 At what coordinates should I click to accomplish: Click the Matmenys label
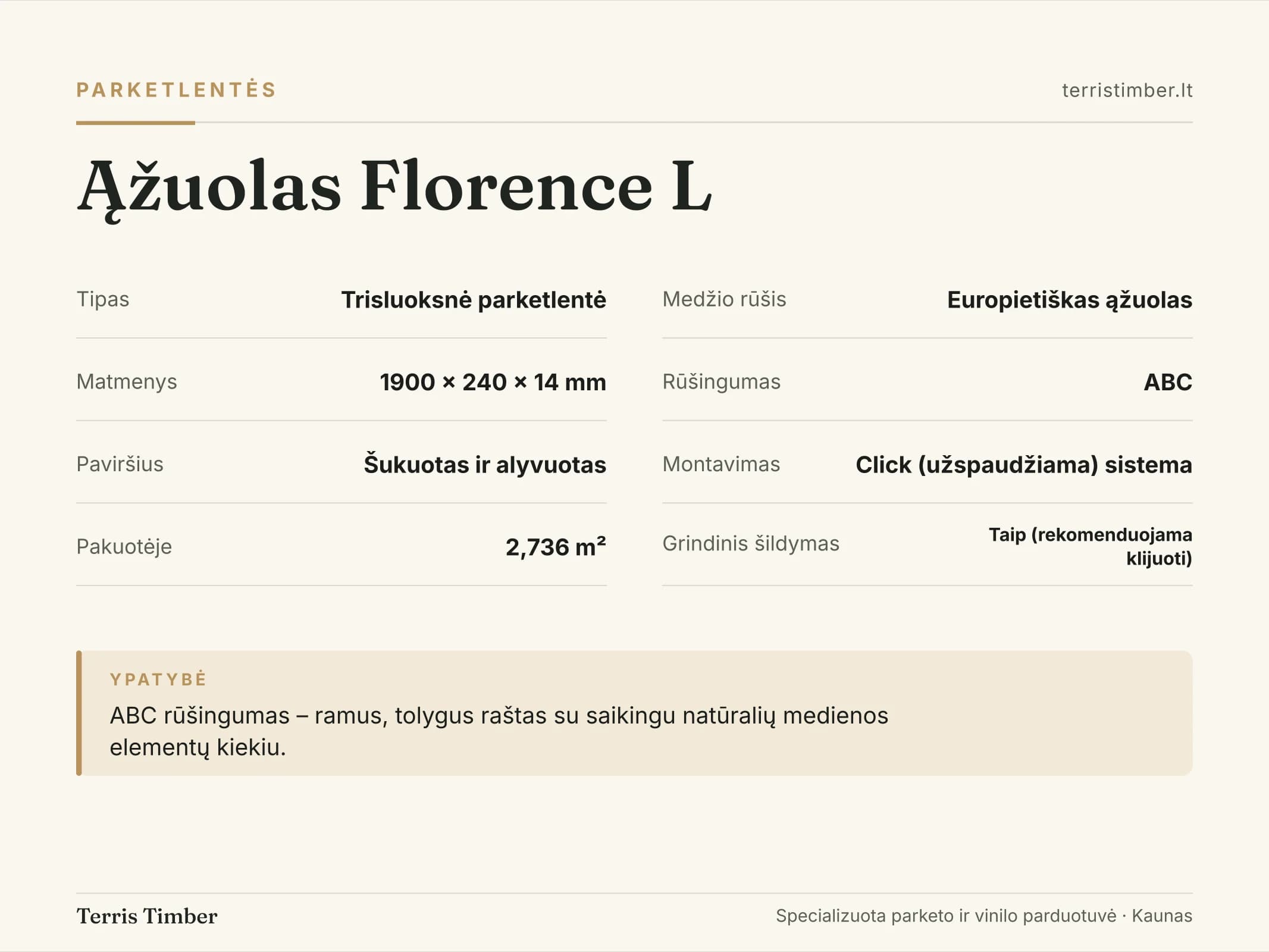127,382
